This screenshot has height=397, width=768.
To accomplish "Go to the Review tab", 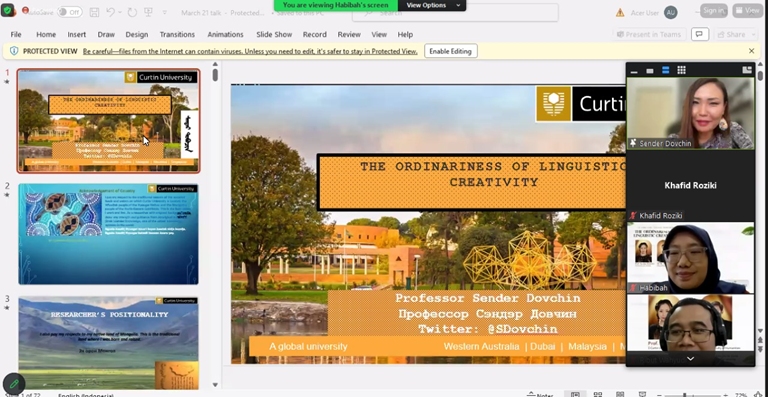I will (x=349, y=34).
